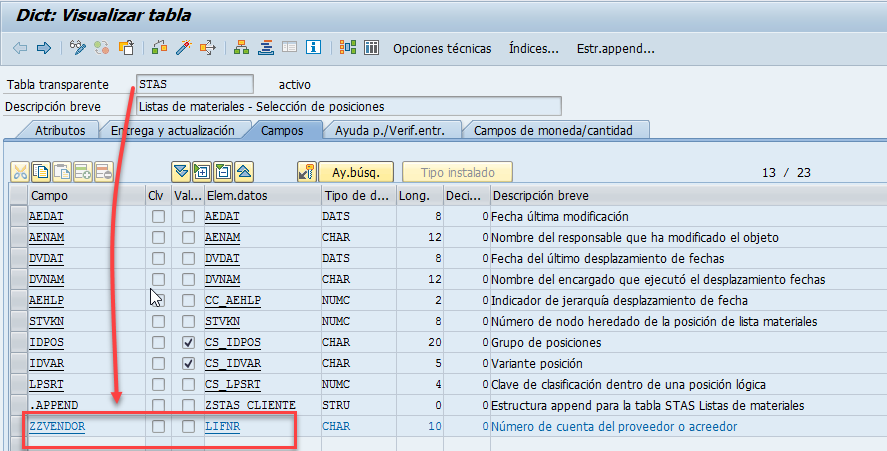Click the where-used list icon
This screenshot has width=887, height=451.
coord(208,48)
